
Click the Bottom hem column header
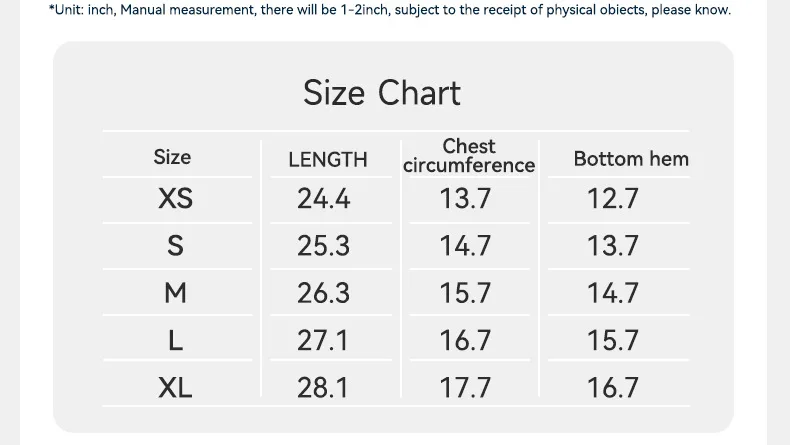coord(631,158)
